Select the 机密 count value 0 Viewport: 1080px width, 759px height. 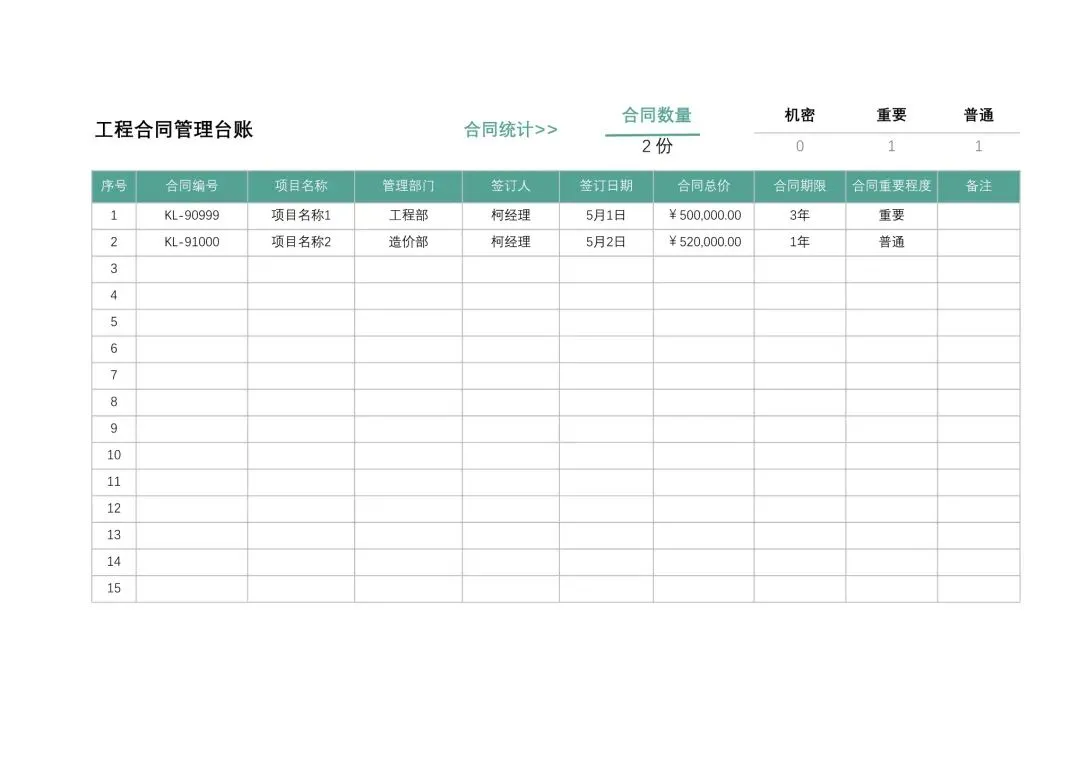click(800, 146)
